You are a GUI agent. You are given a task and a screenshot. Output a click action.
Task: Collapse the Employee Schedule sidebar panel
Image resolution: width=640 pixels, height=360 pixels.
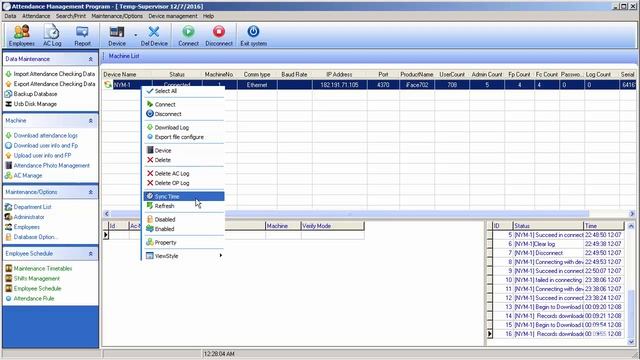tap(91, 254)
